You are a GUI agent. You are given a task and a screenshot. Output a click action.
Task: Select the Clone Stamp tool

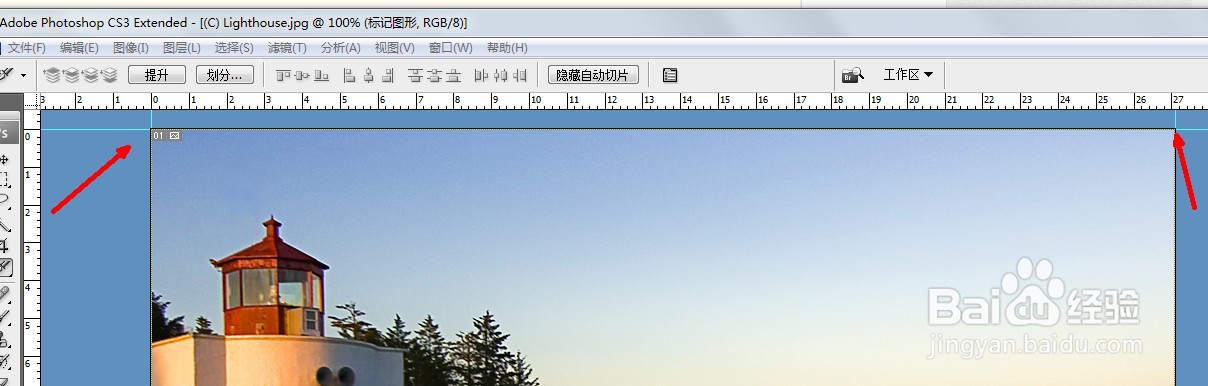[x=5, y=340]
